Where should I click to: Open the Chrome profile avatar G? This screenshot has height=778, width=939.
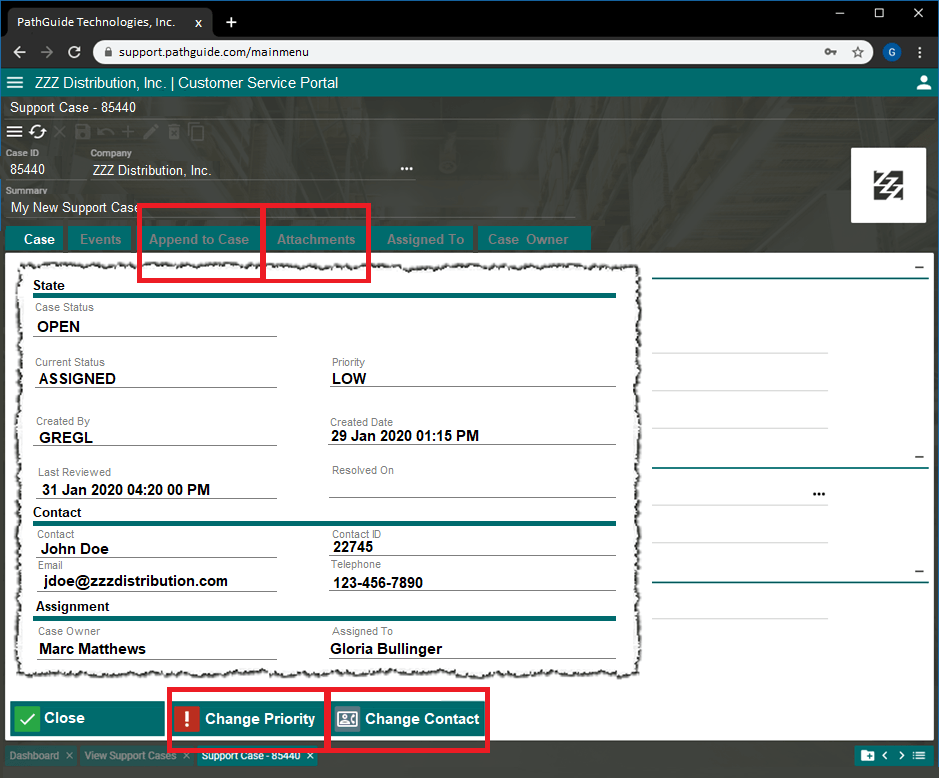pyautogui.click(x=892, y=52)
